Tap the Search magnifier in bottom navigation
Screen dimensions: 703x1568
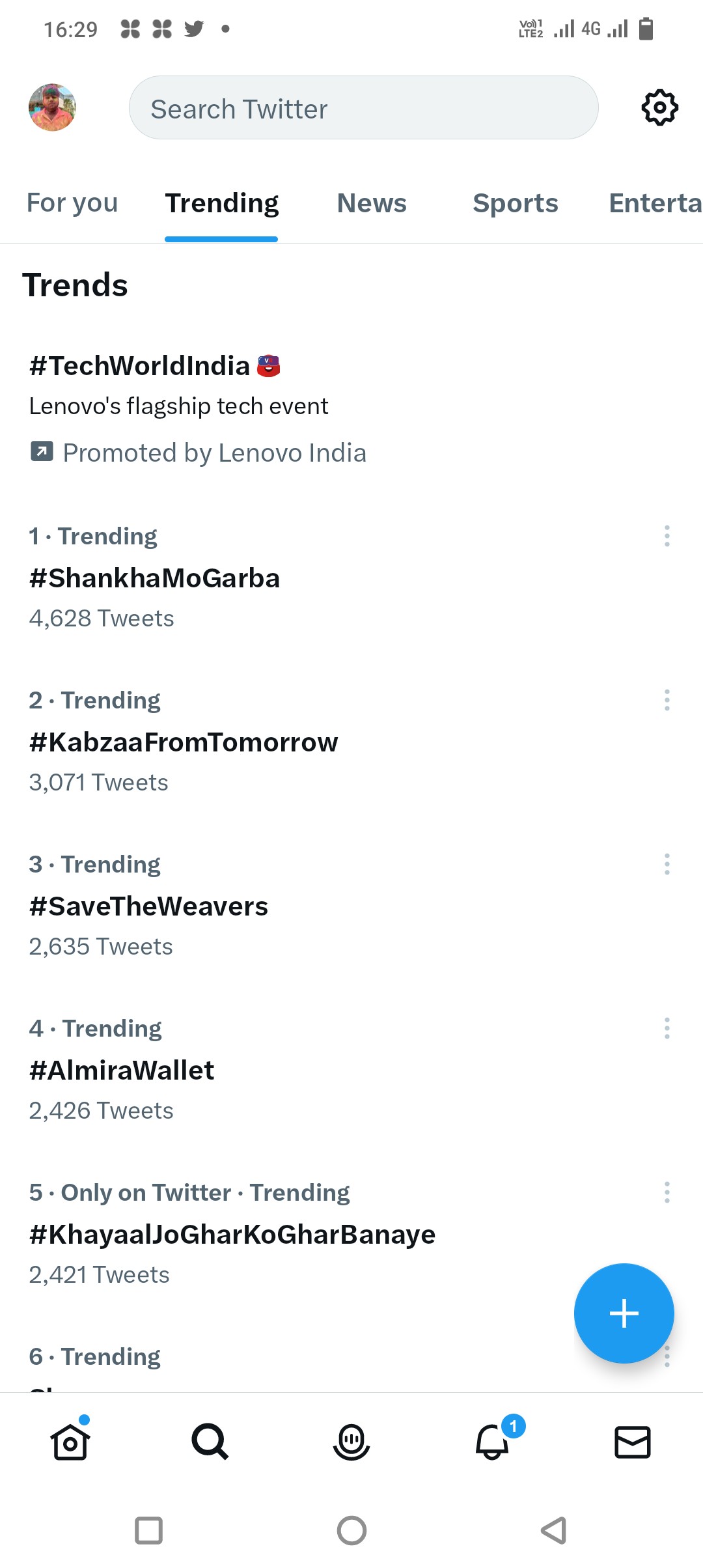click(210, 1442)
